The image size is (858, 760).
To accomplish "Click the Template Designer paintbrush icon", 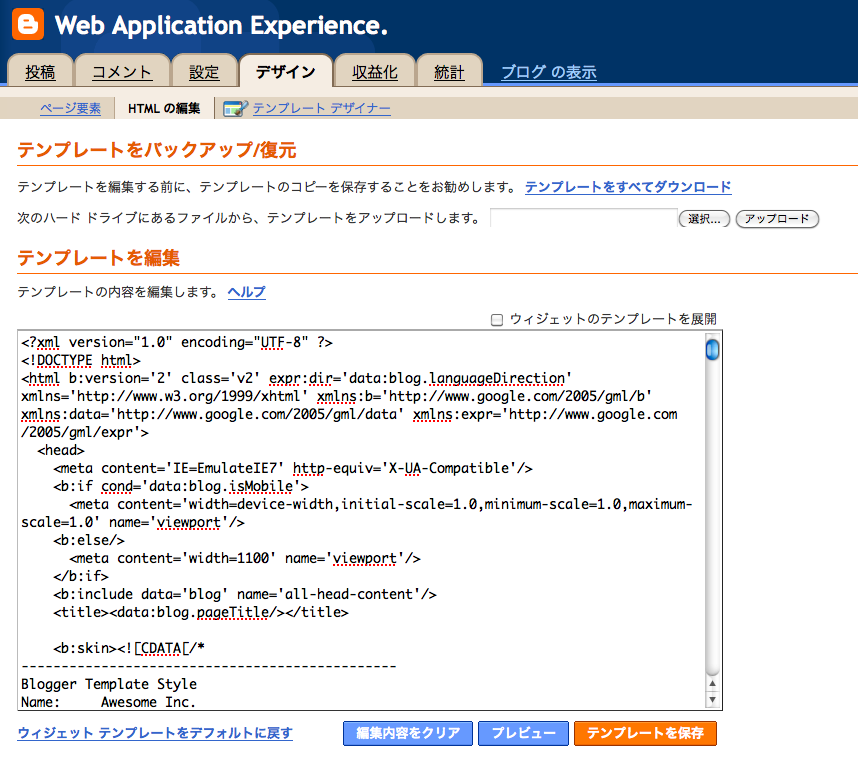I will 235,108.
